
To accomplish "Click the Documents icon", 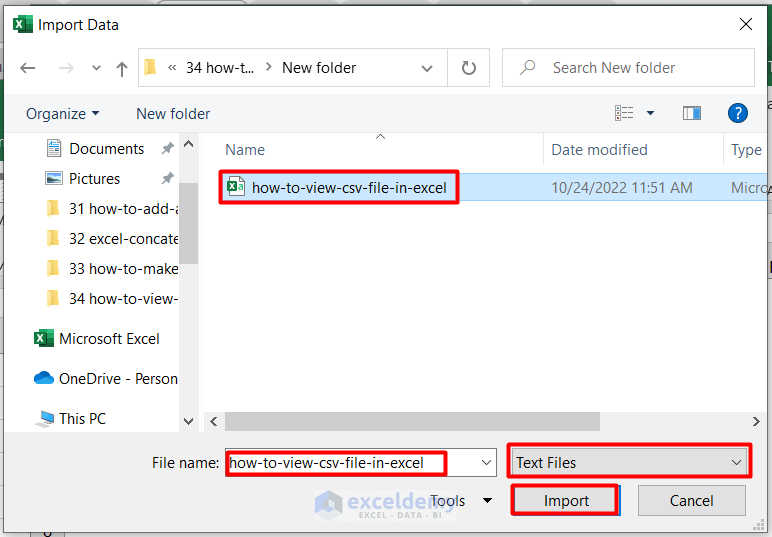I will (54, 148).
